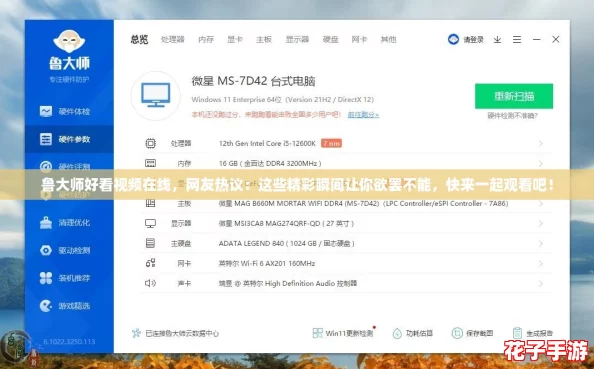This screenshot has width=594, height=369.
Task: Switch to the 主板 tab
Action: pos(264,39)
